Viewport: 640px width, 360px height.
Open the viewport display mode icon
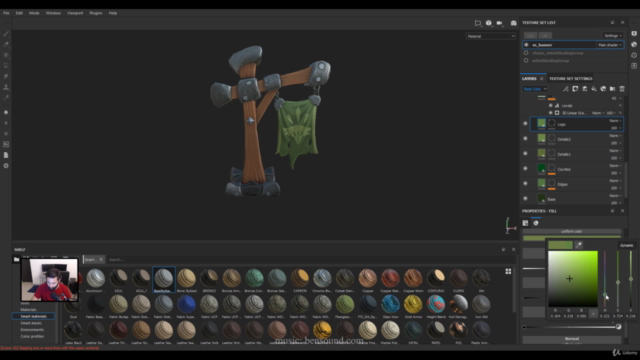tap(489, 23)
